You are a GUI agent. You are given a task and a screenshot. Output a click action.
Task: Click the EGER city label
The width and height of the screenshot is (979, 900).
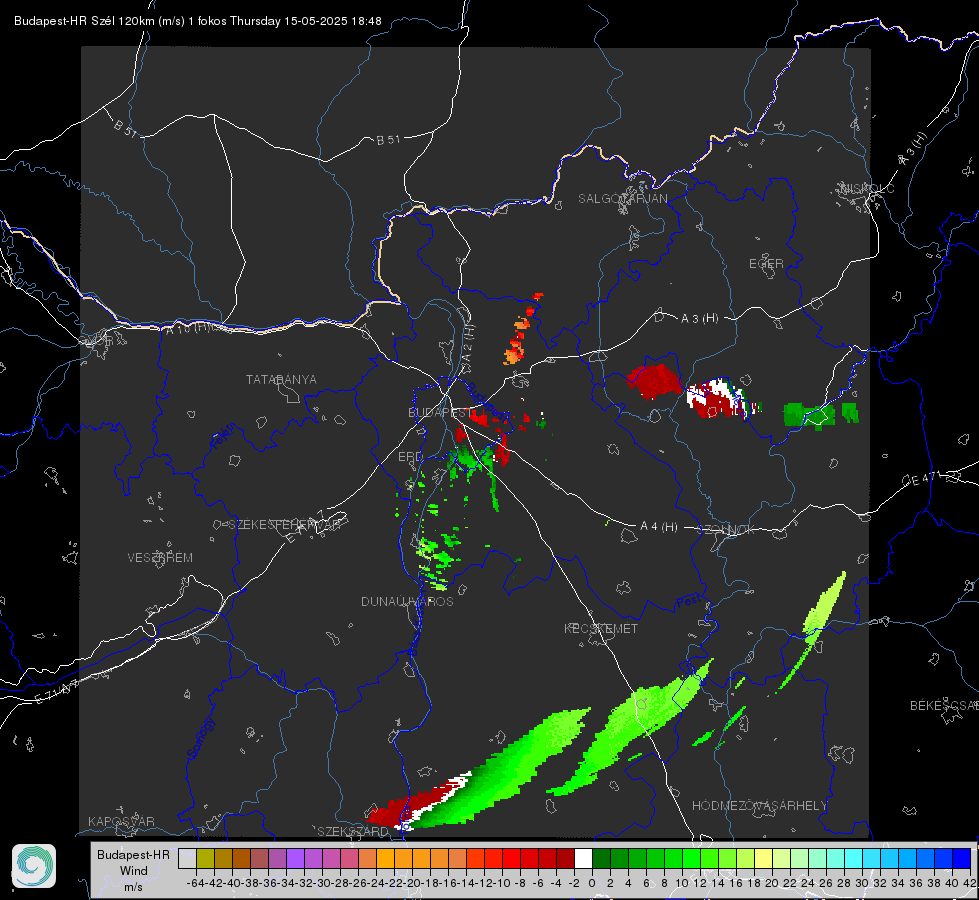766,264
